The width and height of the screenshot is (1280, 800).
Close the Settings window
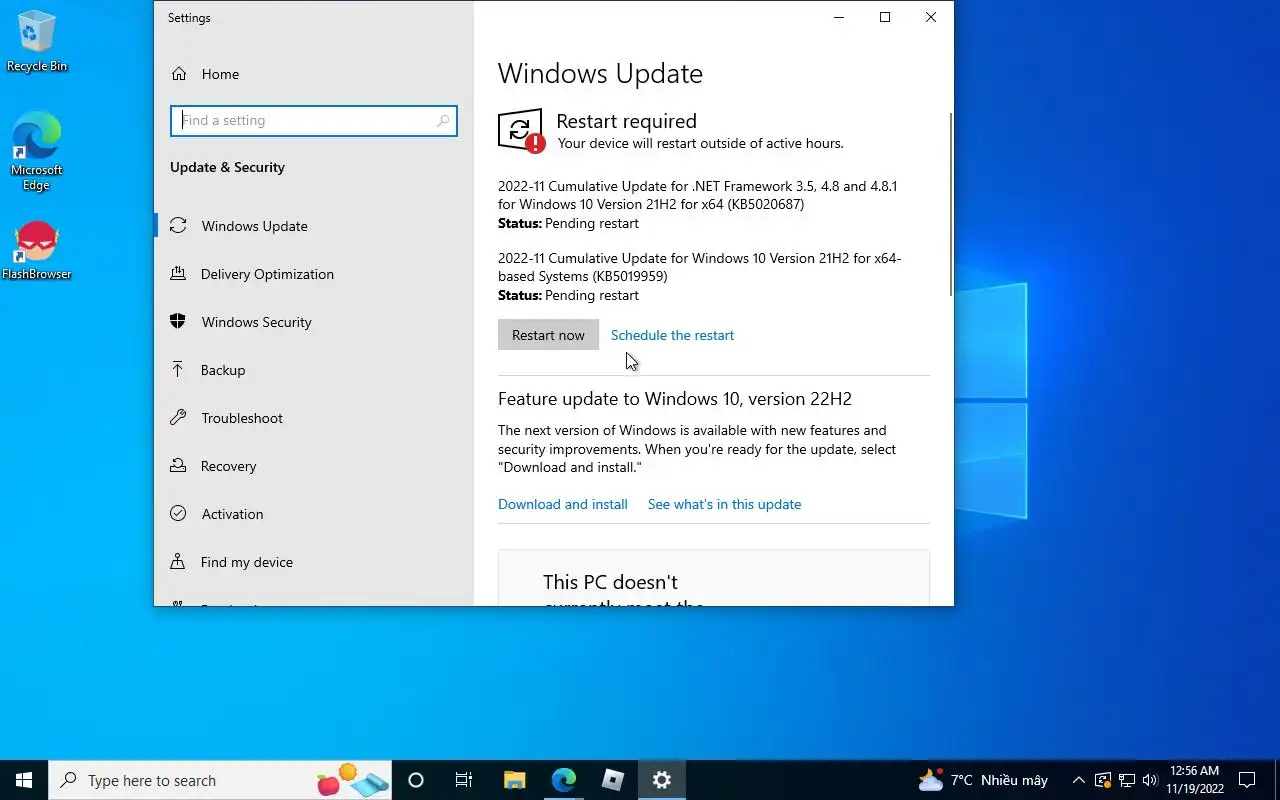(x=931, y=17)
